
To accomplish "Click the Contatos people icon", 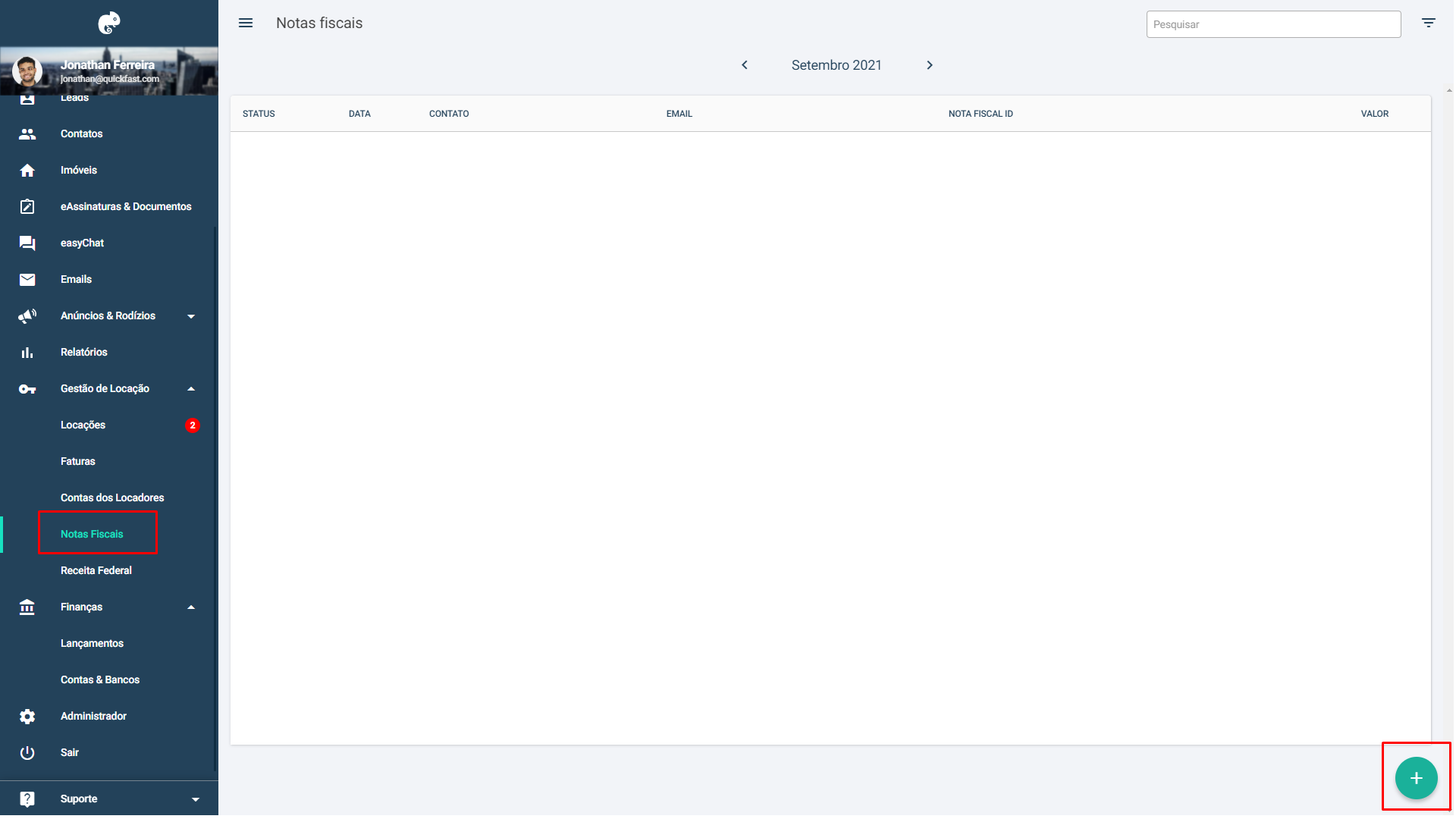I will point(27,134).
